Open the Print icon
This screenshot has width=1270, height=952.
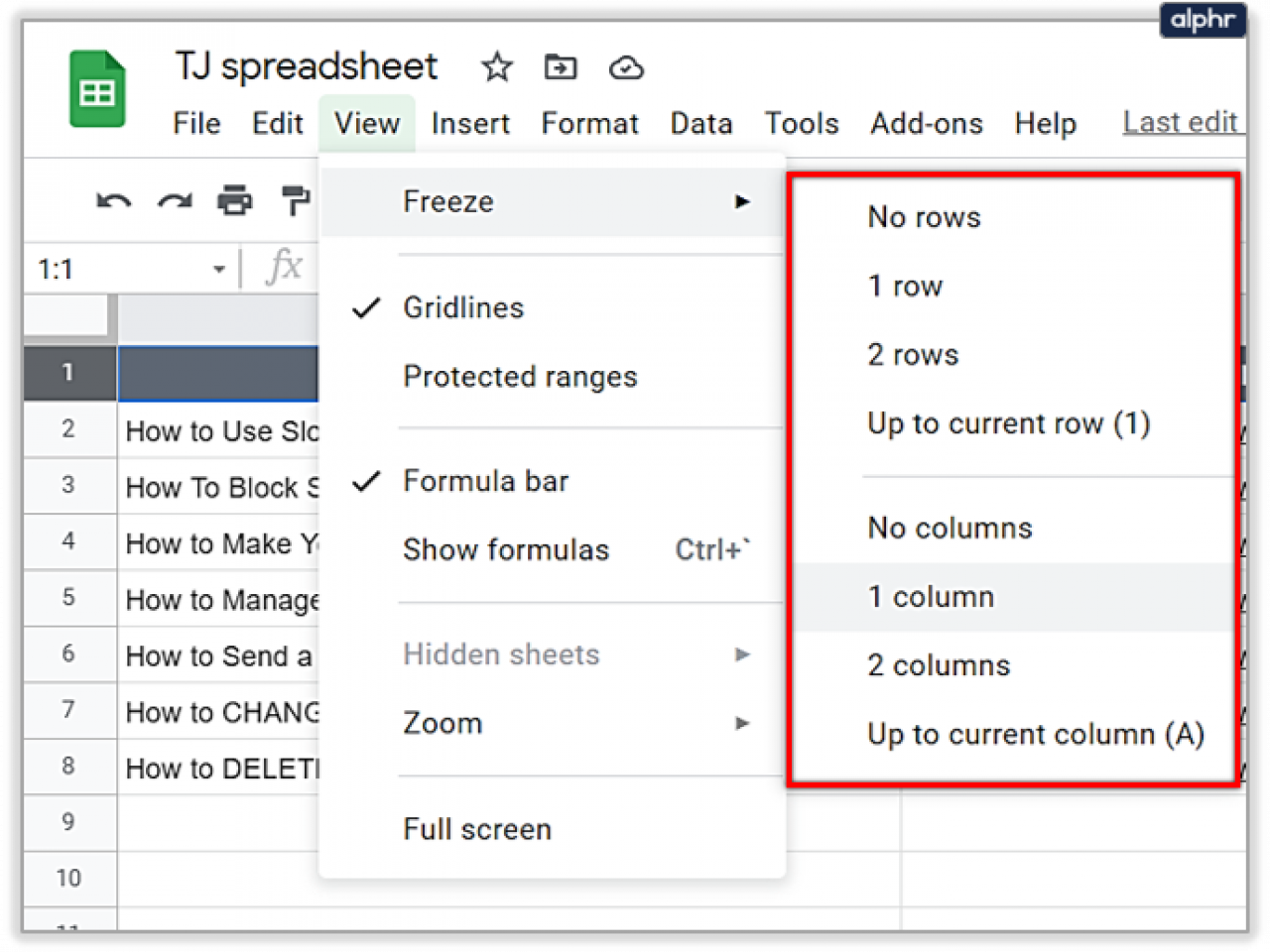pos(235,199)
